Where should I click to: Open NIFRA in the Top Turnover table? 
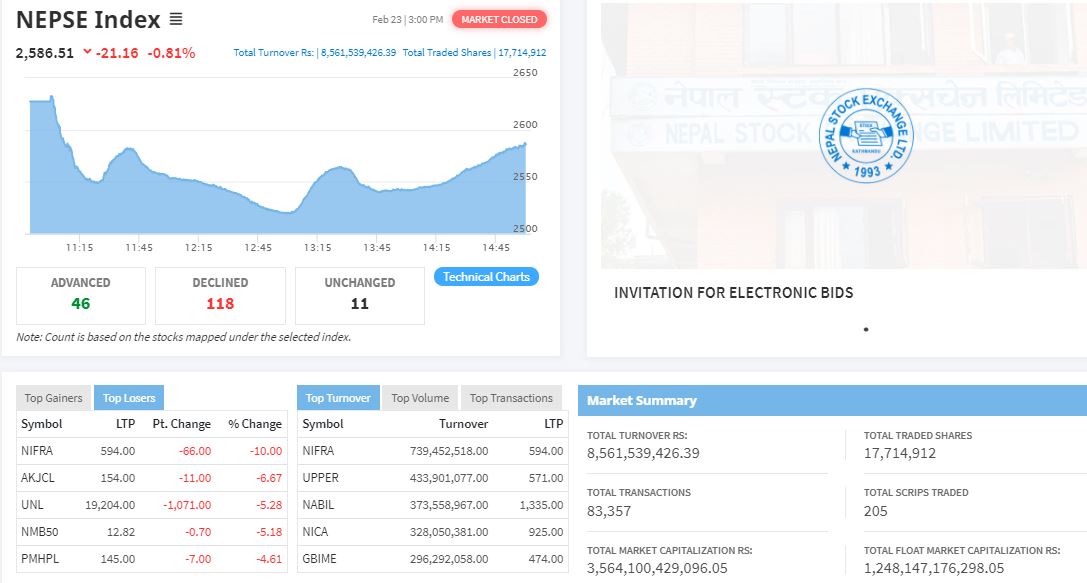click(x=318, y=451)
